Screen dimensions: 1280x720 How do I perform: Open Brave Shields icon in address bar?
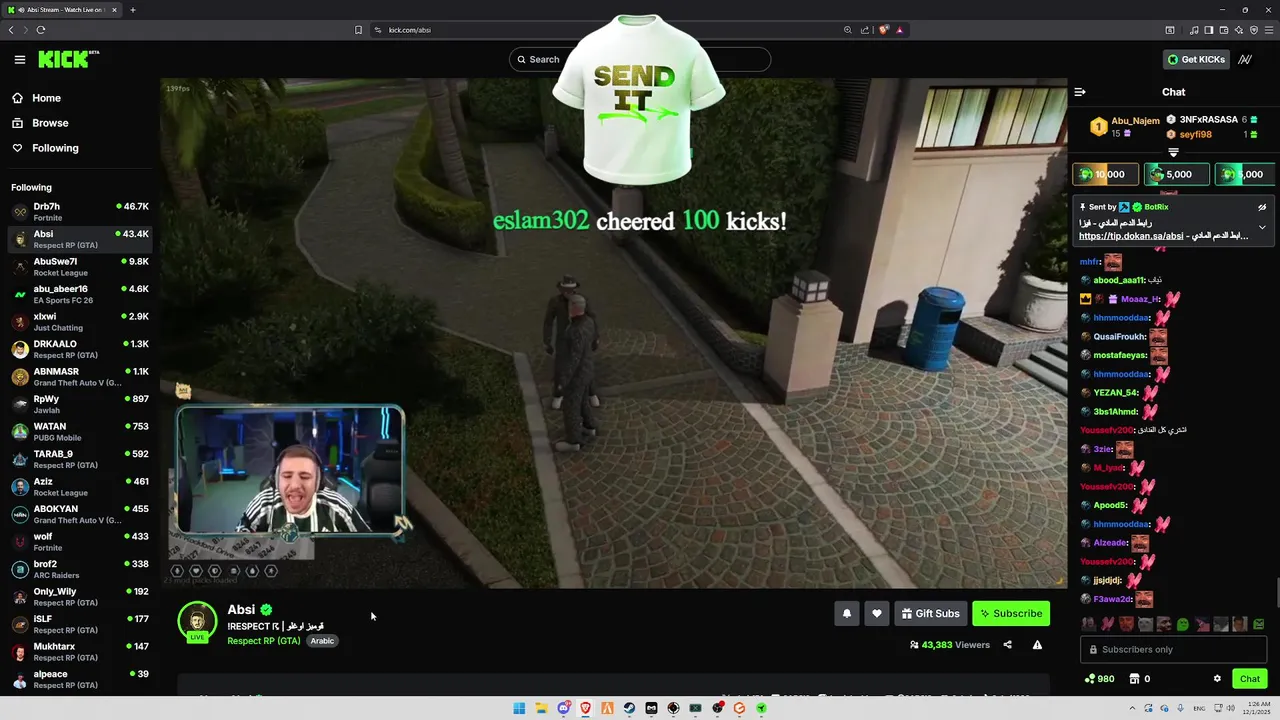pyautogui.click(x=883, y=30)
